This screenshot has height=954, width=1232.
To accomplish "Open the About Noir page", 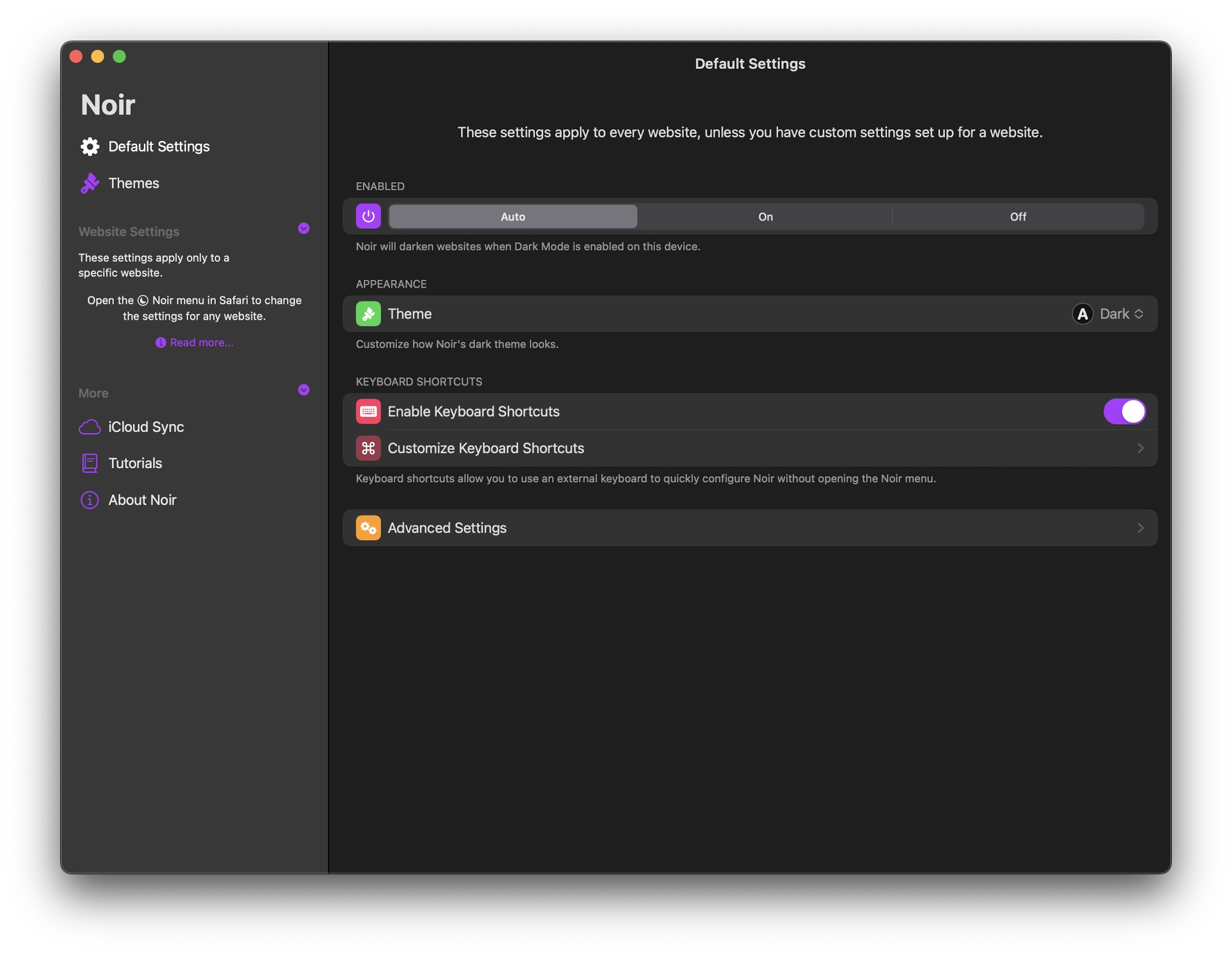I will pos(142,500).
